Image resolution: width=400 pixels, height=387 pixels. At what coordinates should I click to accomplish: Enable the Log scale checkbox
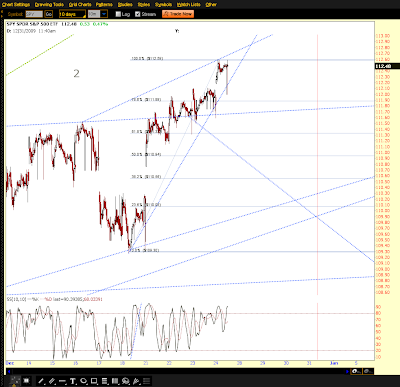point(118,14)
